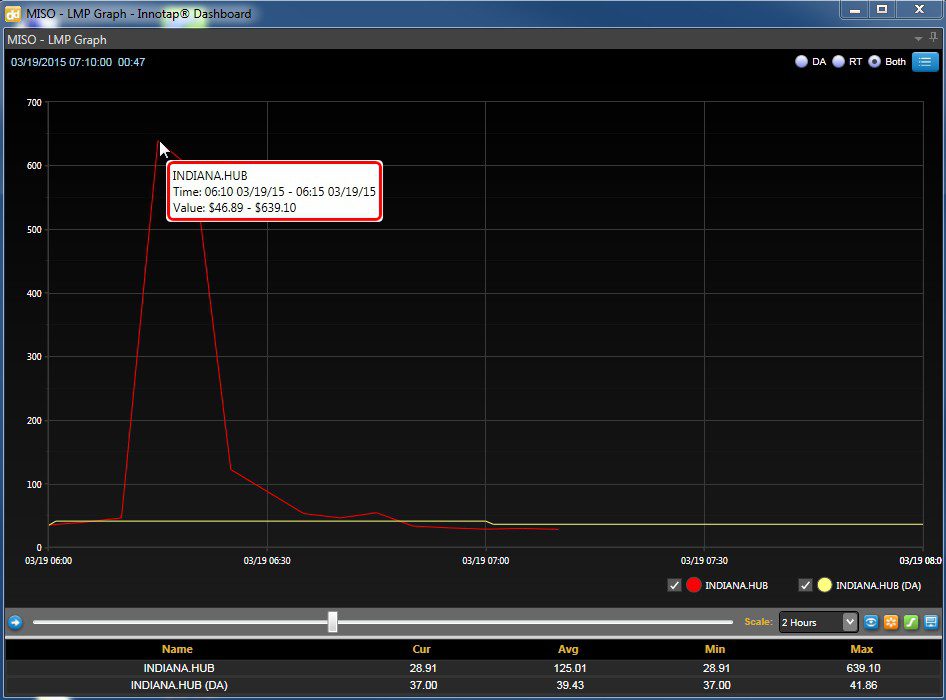Screen dimensions: 946x700
Task: Select the INDIANA.HUB table row name
Action: [179, 668]
